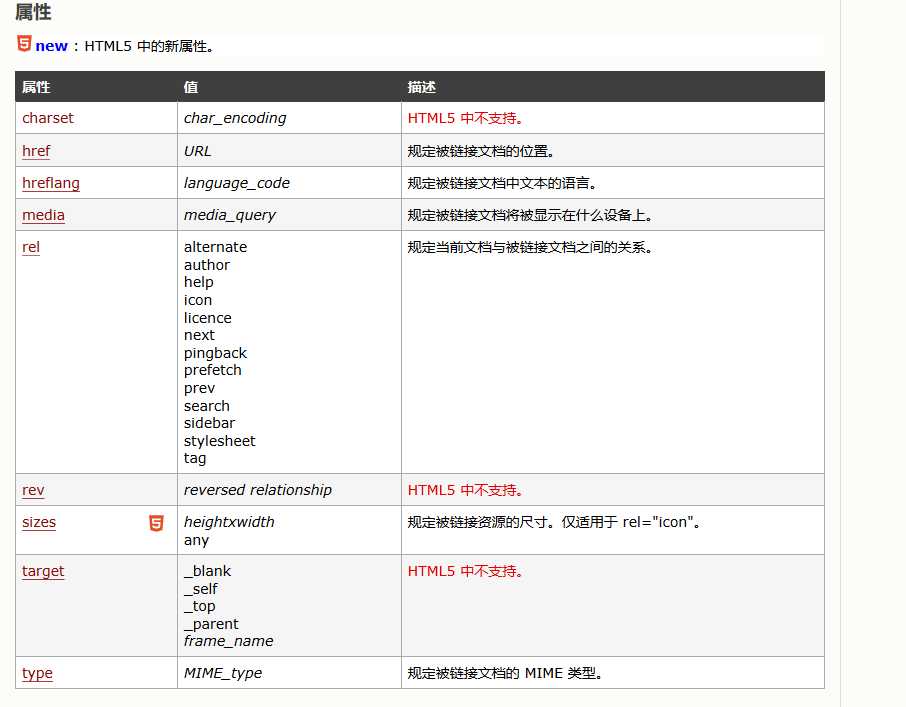Click the target row's 'HTML5 中不支持' note
Image resolution: width=906 pixels, height=707 pixels.
click(465, 571)
